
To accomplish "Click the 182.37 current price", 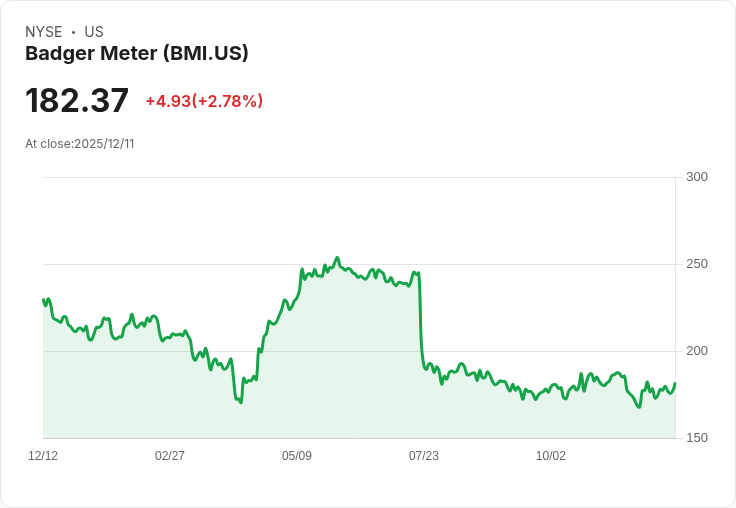I will coord(77,101).
